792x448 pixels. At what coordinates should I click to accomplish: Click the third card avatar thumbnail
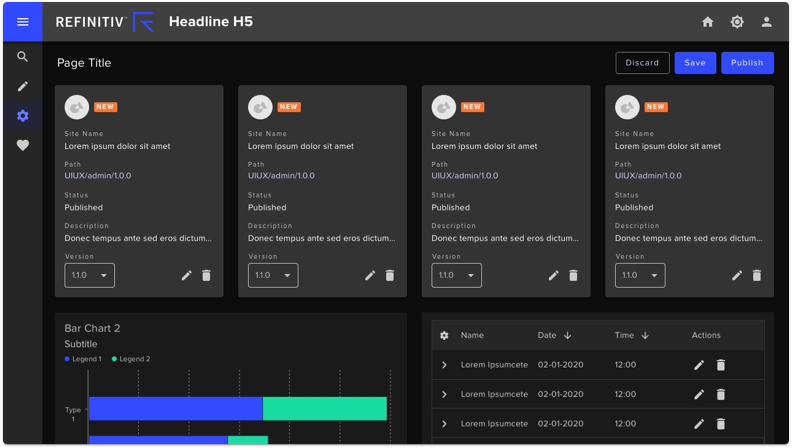[x=443, y=107]
